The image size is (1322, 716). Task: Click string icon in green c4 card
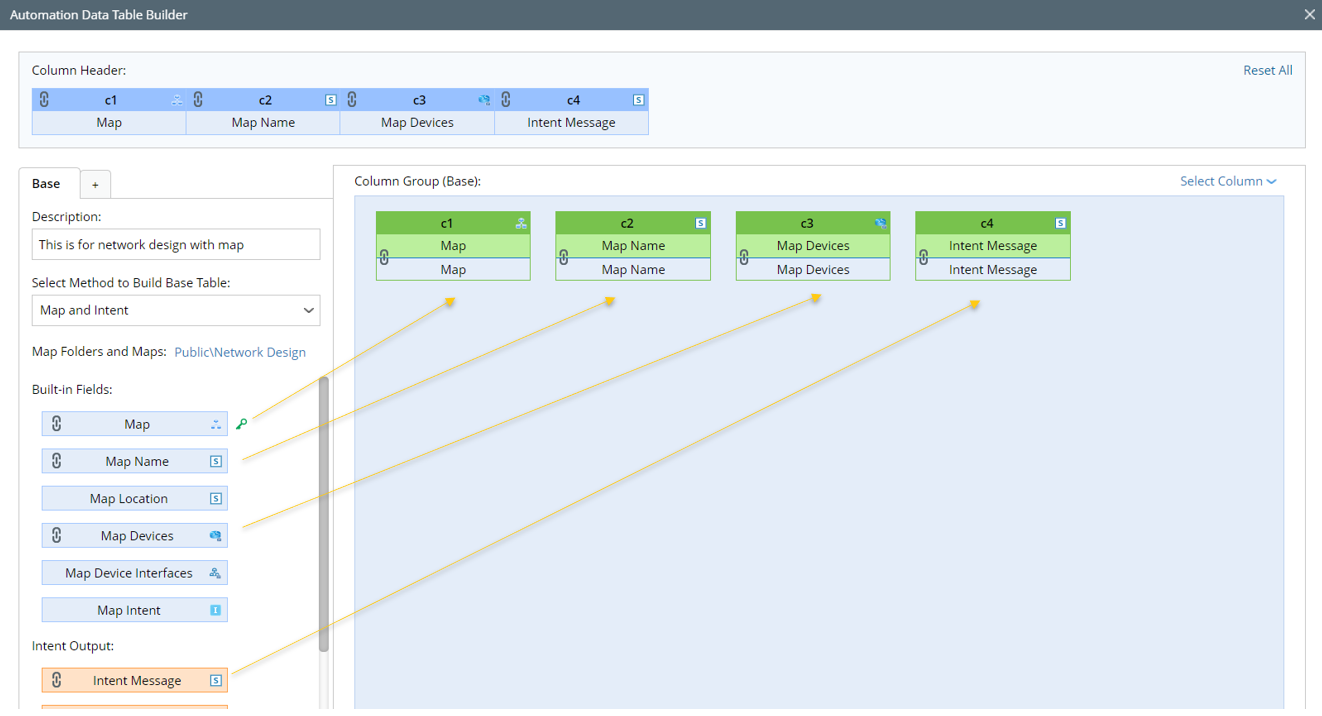click(1061, 223)
